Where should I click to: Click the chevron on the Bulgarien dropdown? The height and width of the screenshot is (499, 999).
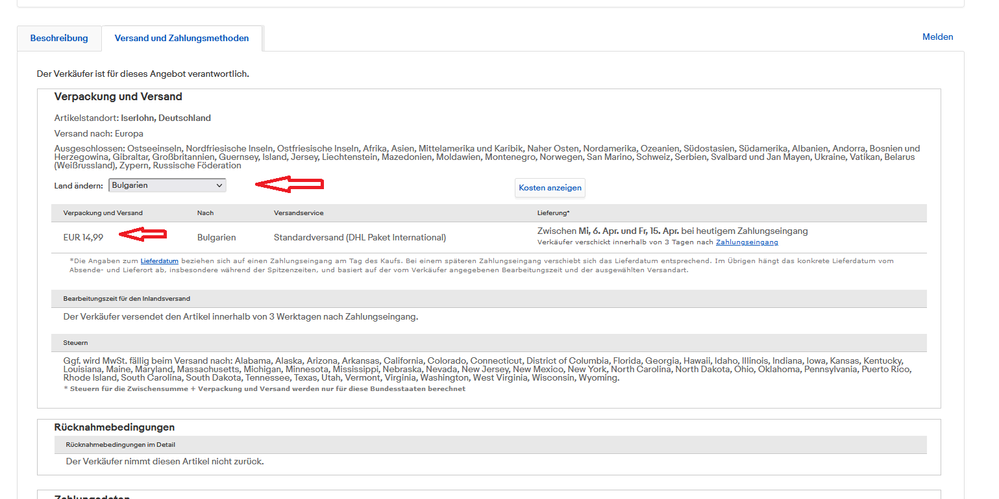coord(219,186)
